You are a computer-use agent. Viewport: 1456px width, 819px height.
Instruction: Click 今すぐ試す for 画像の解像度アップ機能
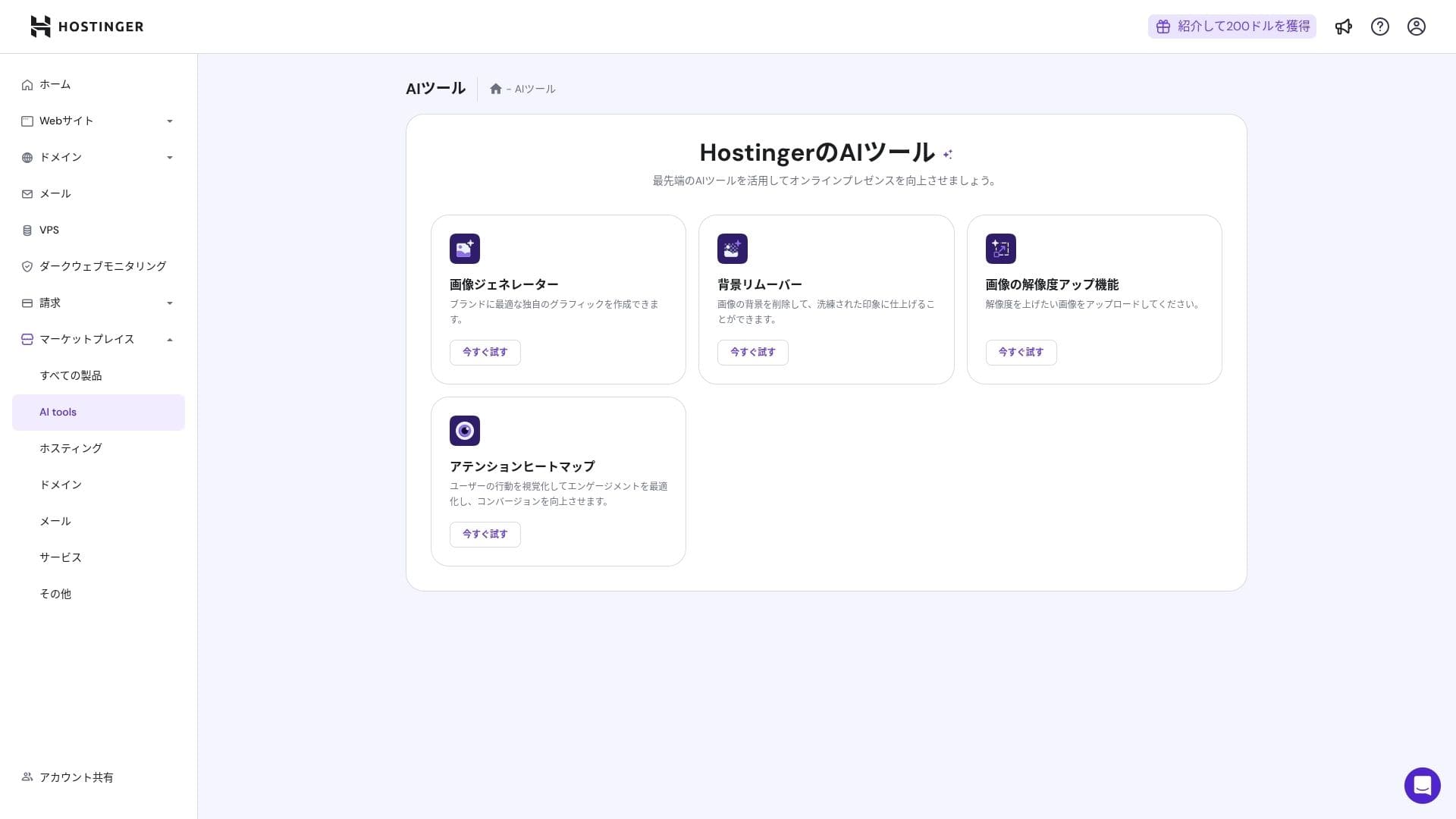click(x=1021, y=353)
